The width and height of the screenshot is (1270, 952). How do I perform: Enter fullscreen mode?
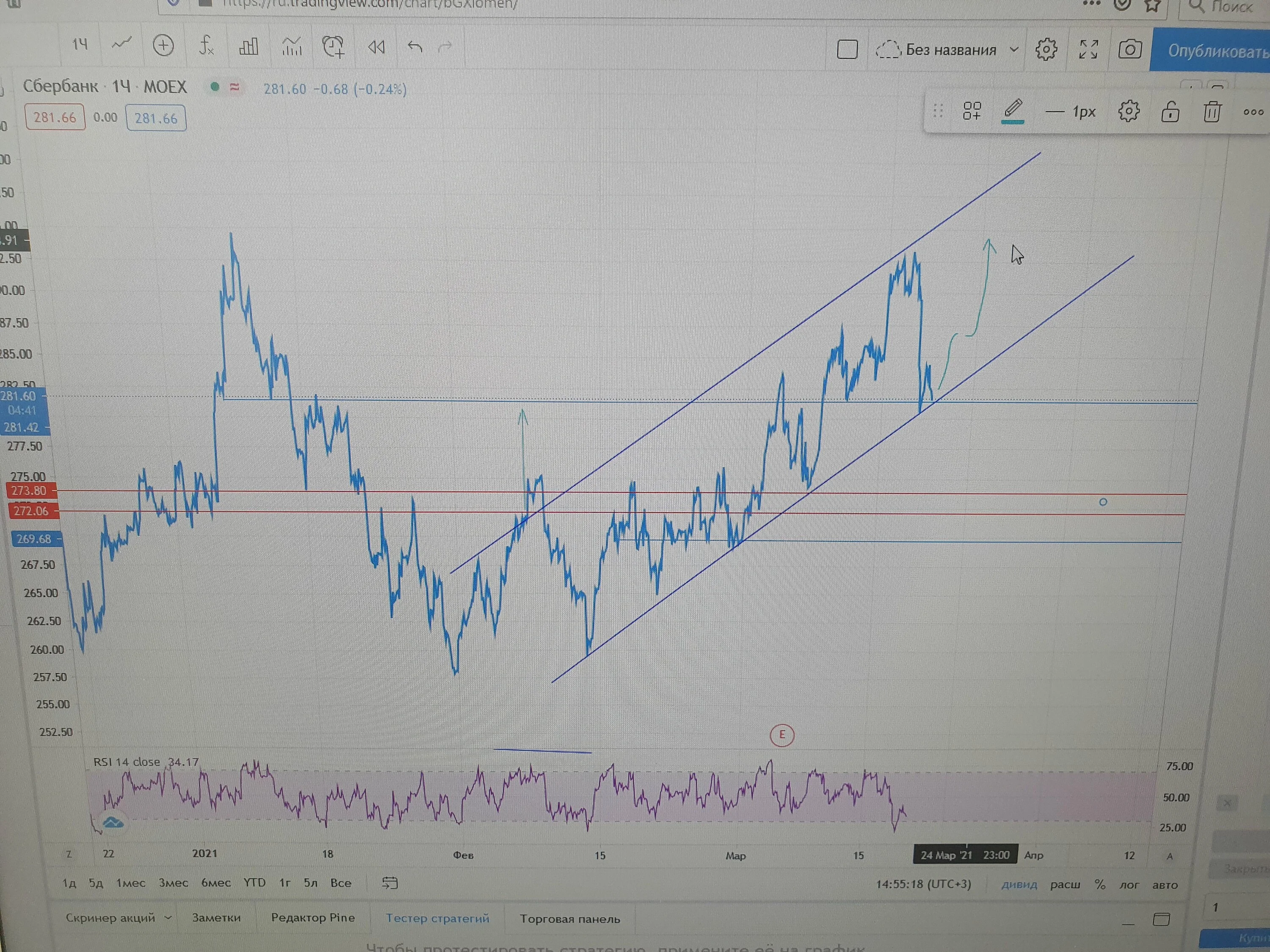coord(1088,50)
